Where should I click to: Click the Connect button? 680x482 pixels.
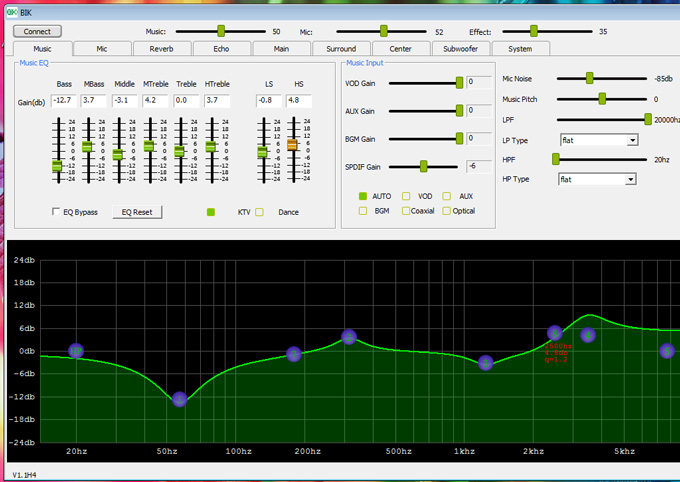(x=37, y=31)
